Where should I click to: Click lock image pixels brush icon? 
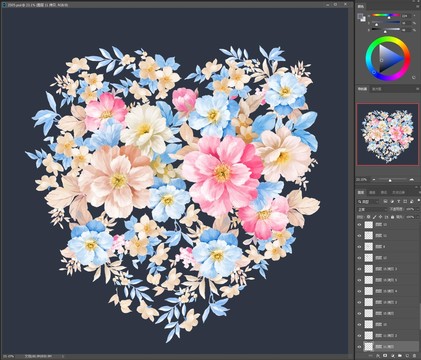375,217
